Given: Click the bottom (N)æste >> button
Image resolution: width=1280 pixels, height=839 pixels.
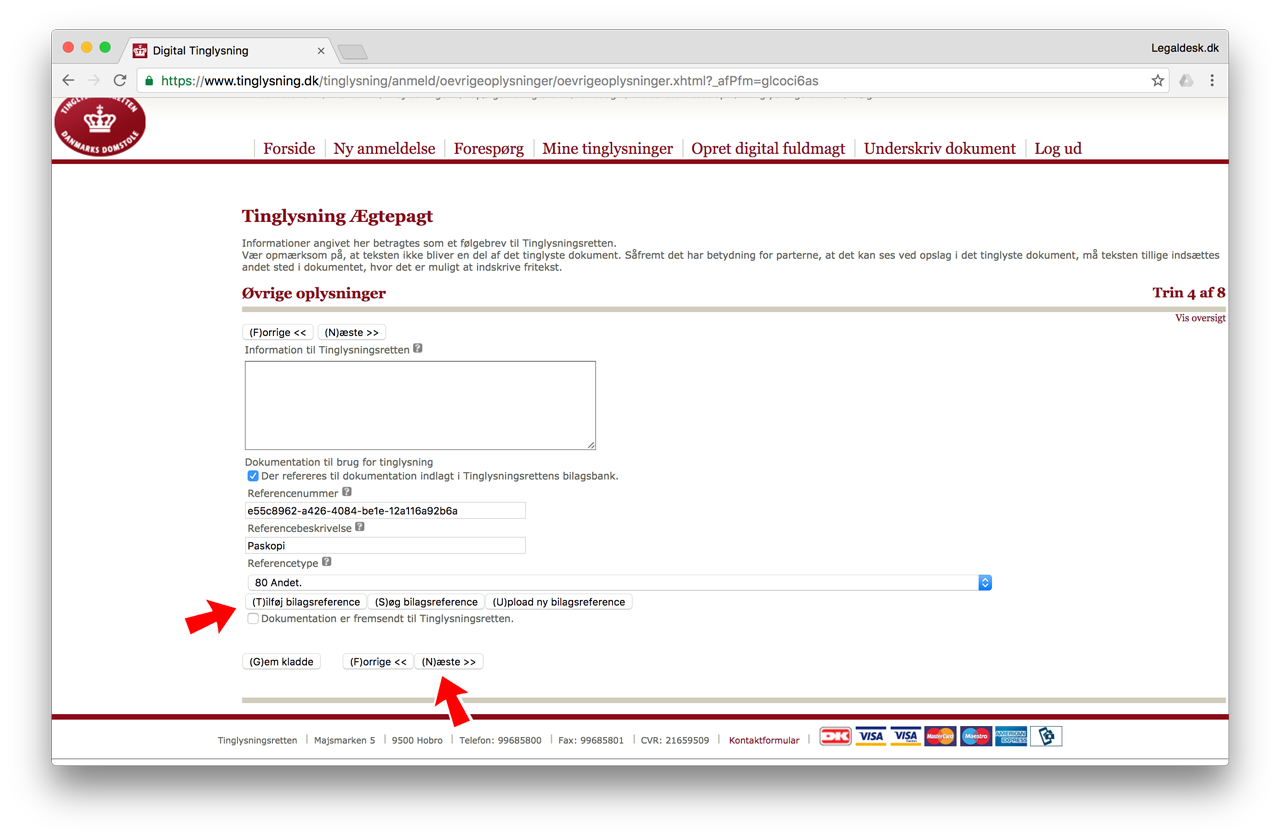Looking at the screenshot, I should pos(449,662).
